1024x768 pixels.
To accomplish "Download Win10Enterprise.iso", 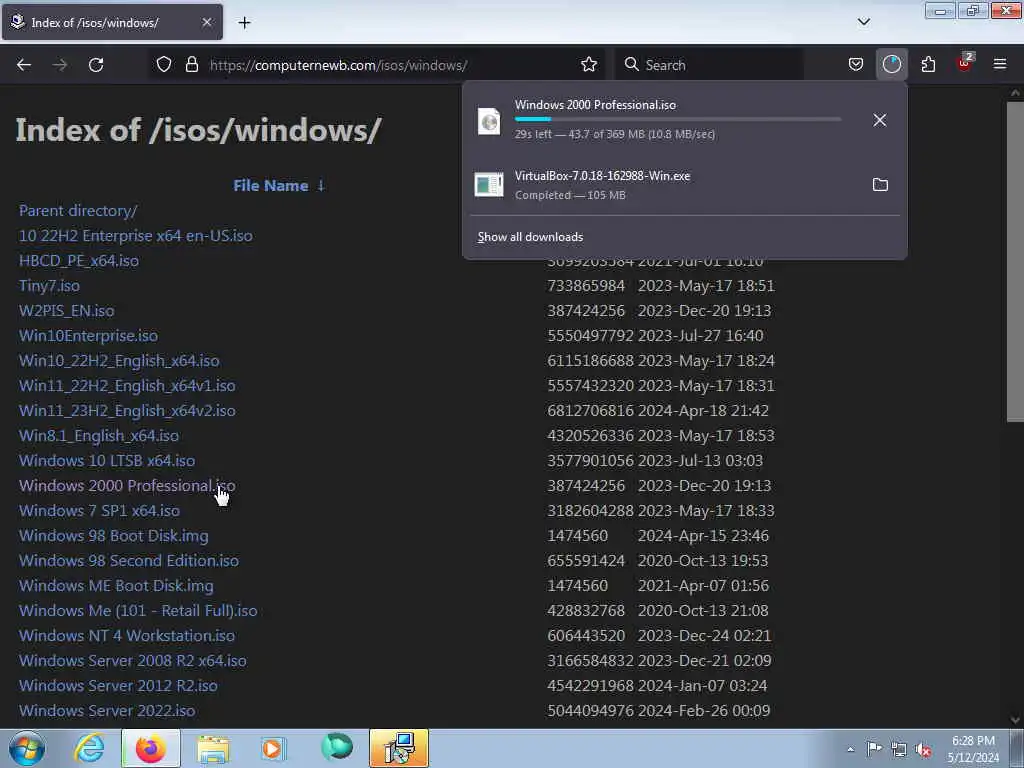I will point(88,336).
